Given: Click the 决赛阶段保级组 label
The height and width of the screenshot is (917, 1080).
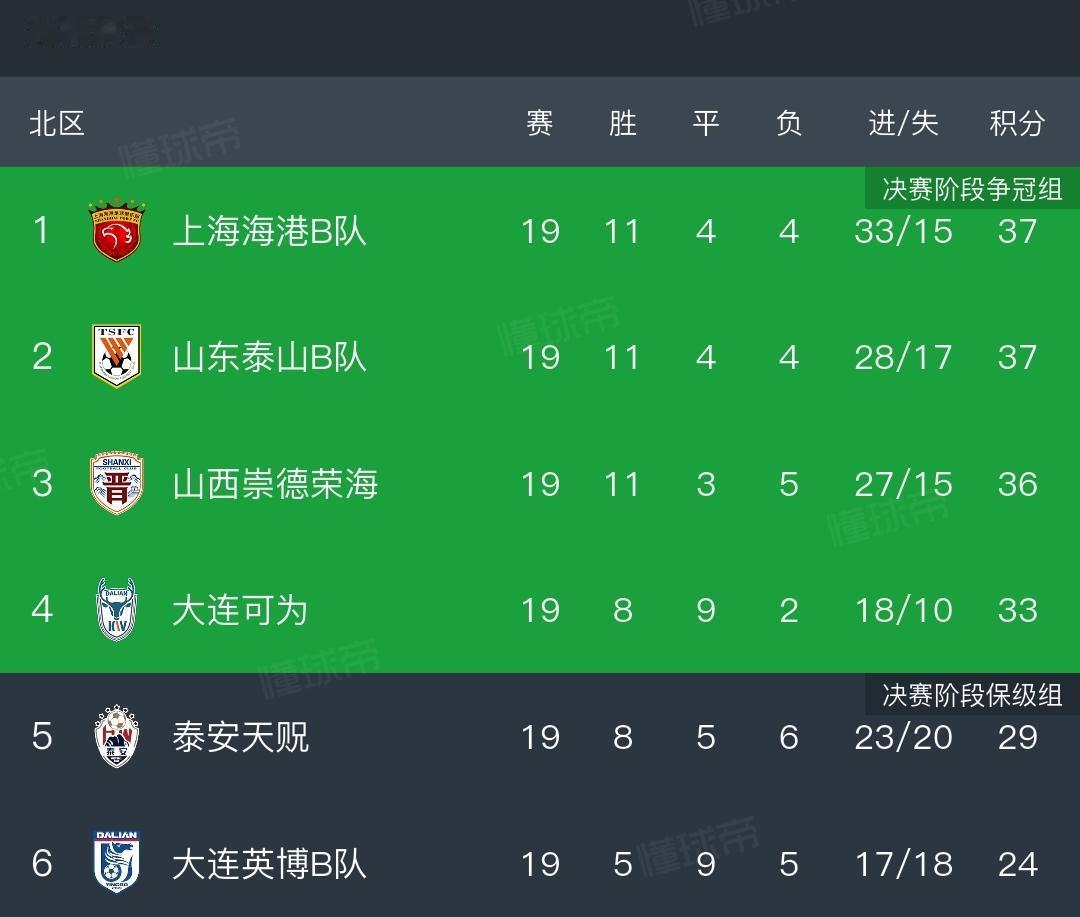Looking at the screenshot, I should 972,694.
